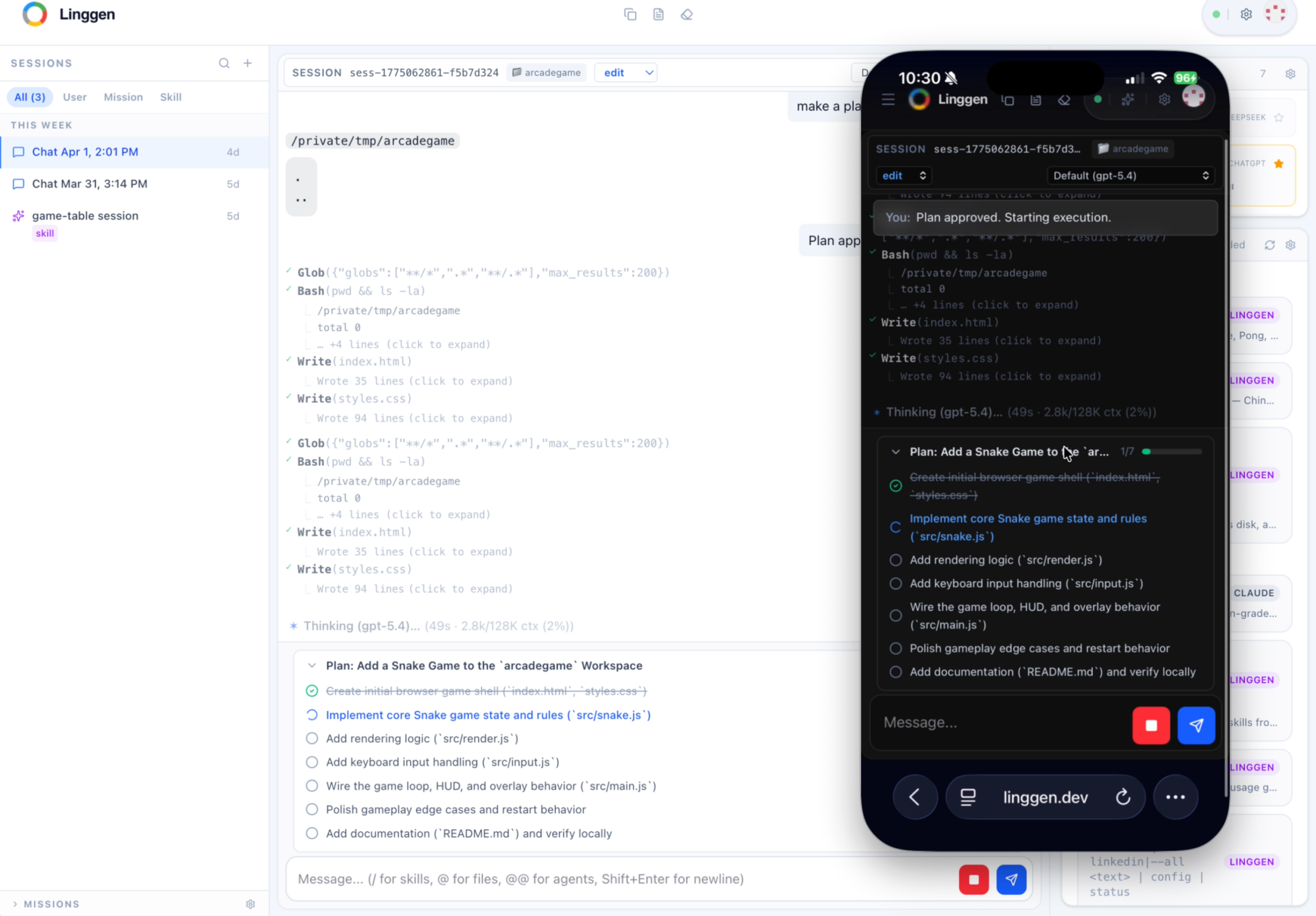Open settings gear in top right header
The height and width of the screenshot is (916, 1316).
[1246, 14]
